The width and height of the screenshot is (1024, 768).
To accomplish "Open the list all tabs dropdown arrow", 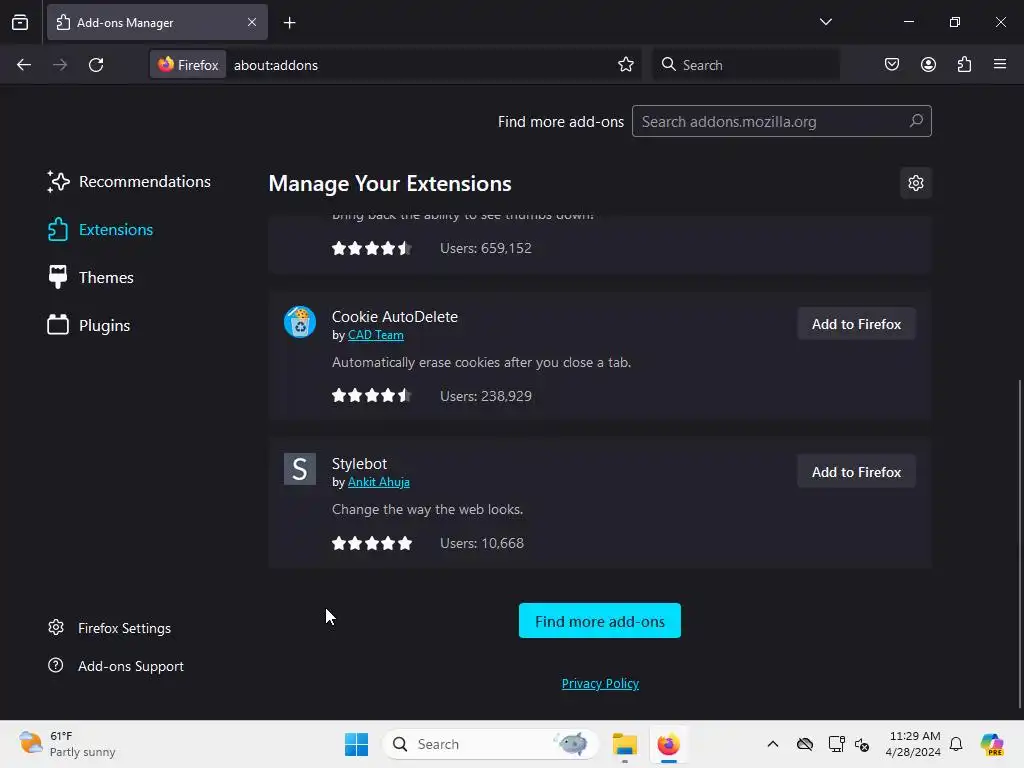I will [x=825, y=22].
